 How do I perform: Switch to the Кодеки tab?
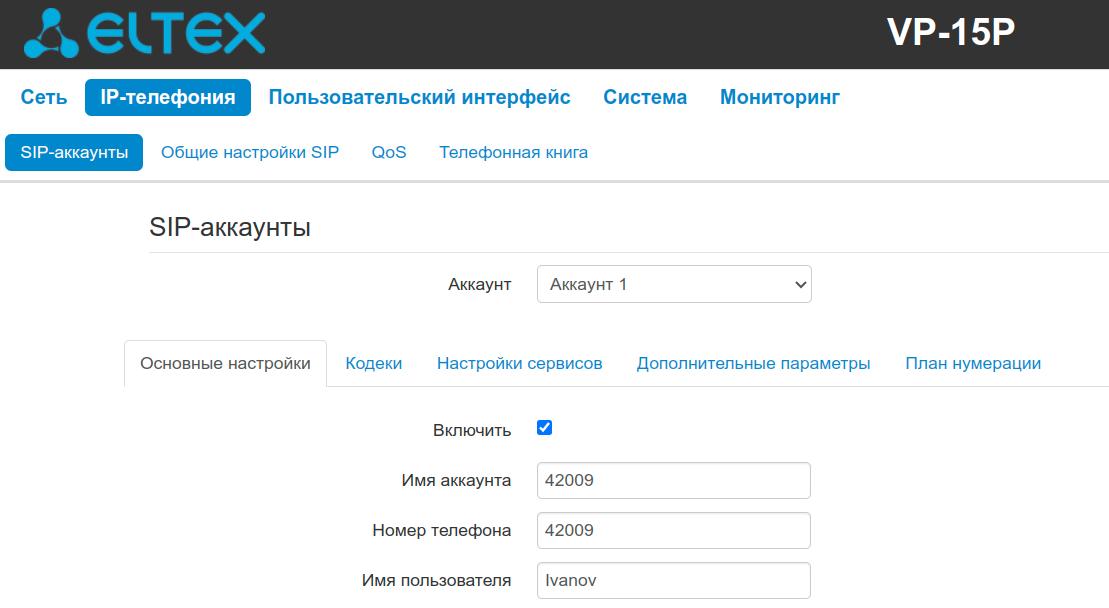(x=374, y=363)
